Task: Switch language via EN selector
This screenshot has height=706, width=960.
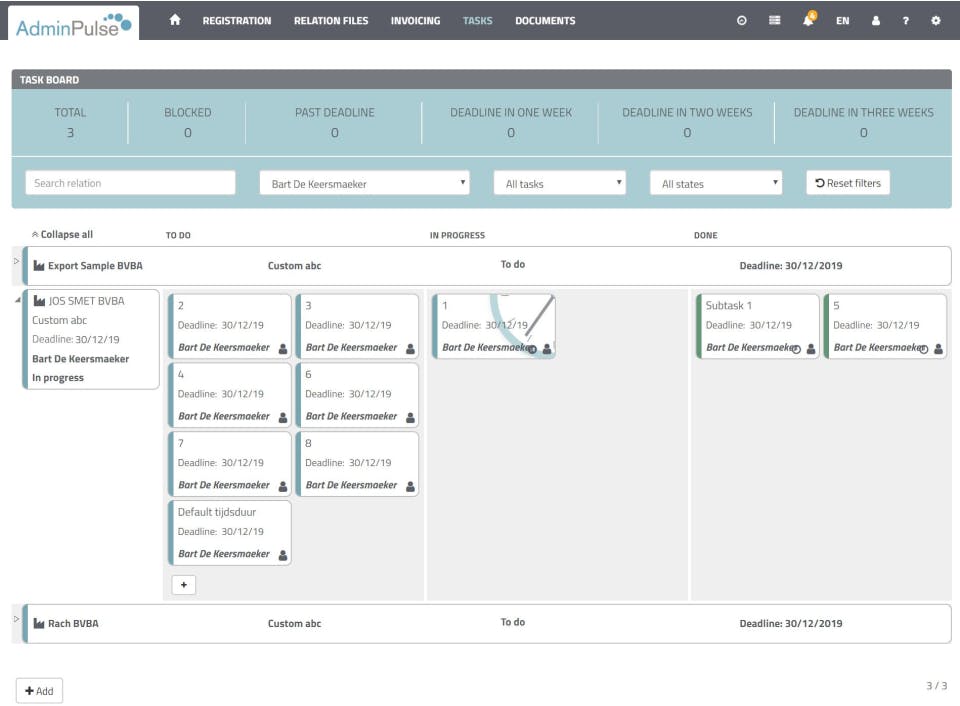Action: [842, 20]
